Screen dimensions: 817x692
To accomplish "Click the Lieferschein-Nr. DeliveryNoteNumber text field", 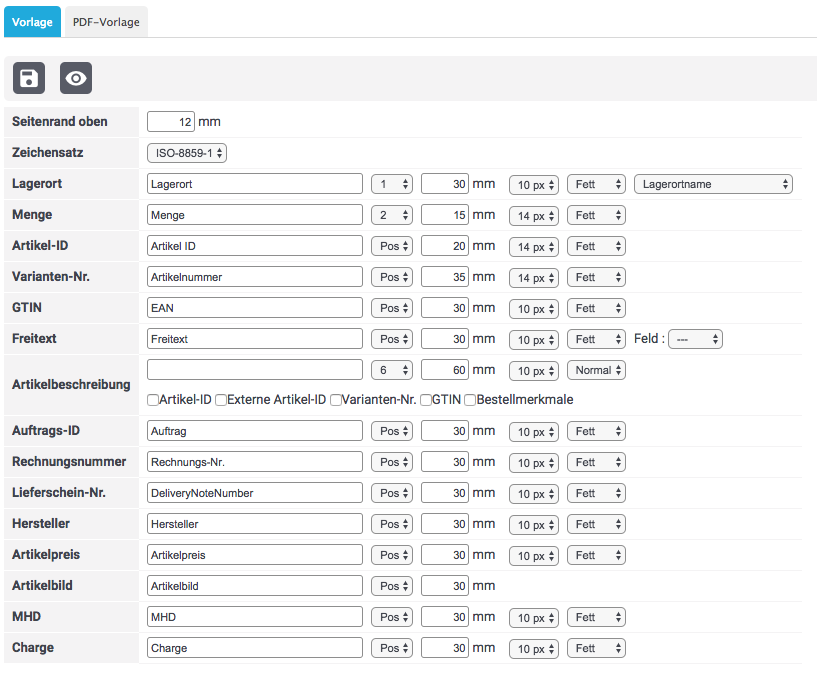I will point(254,493).
